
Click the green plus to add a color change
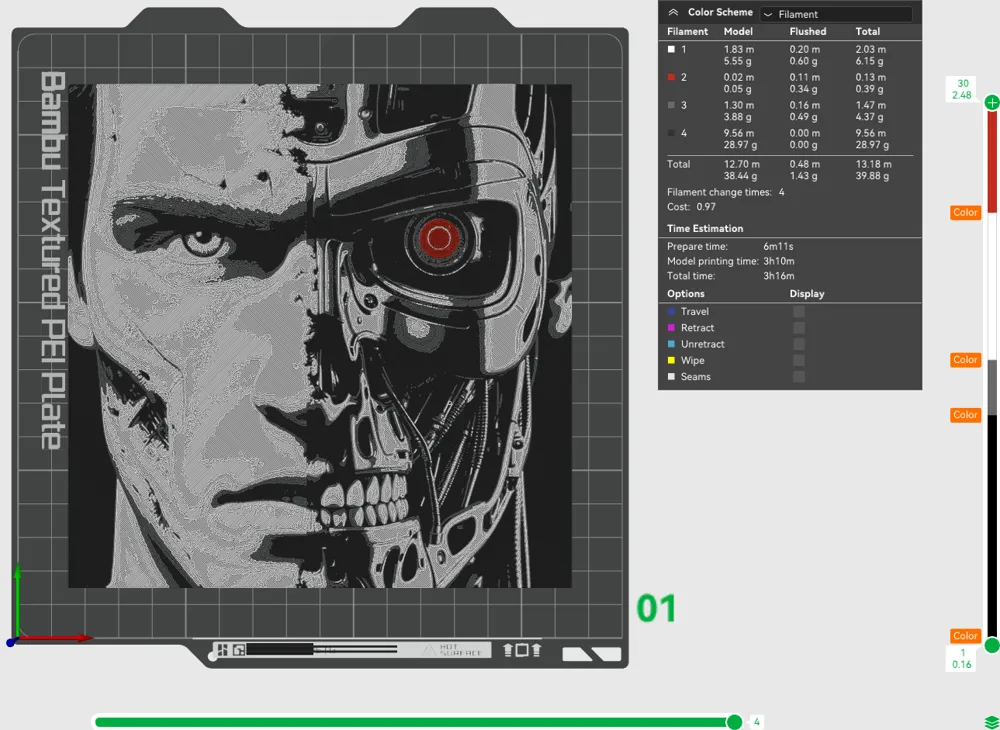tap(990, 101)
